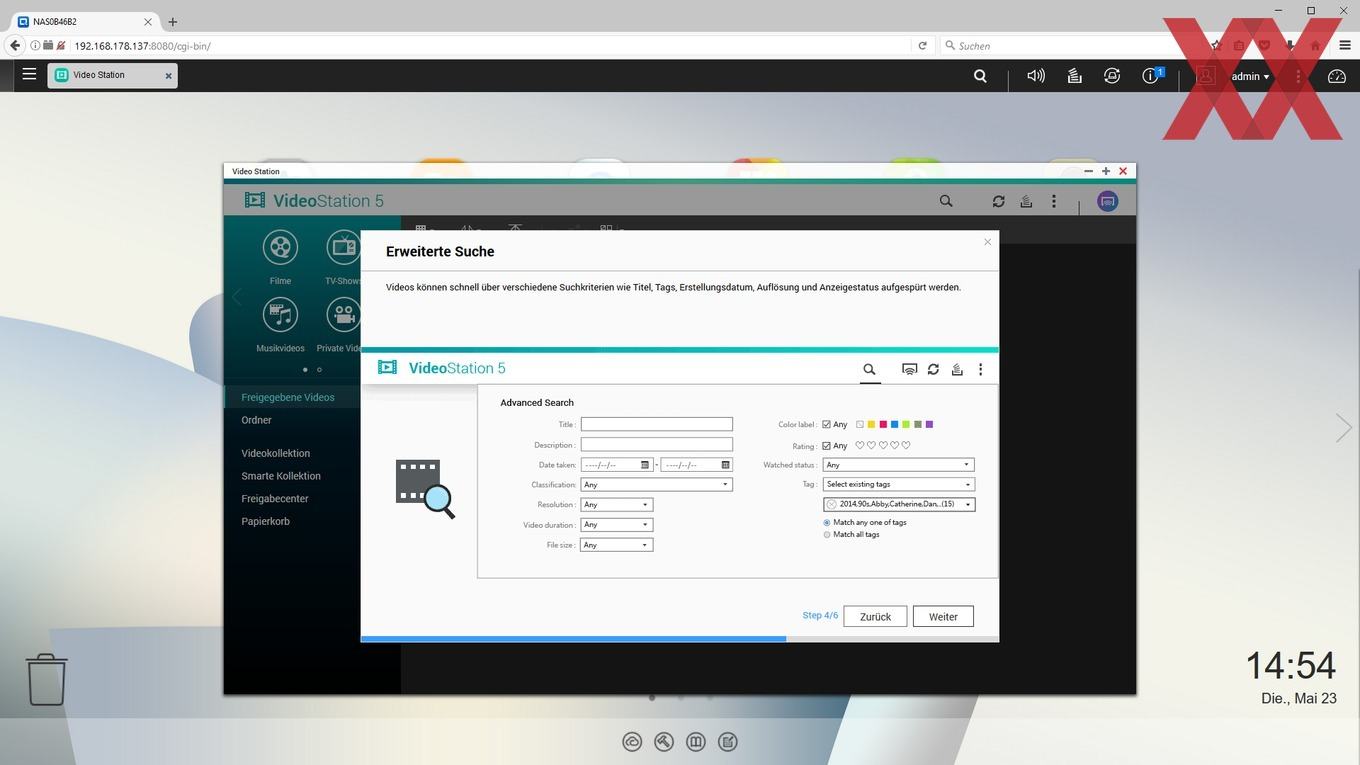The image size is (1360, 765).
Task: Open the QTS desktop search magnifier
Action: click(x=980, y=75)
